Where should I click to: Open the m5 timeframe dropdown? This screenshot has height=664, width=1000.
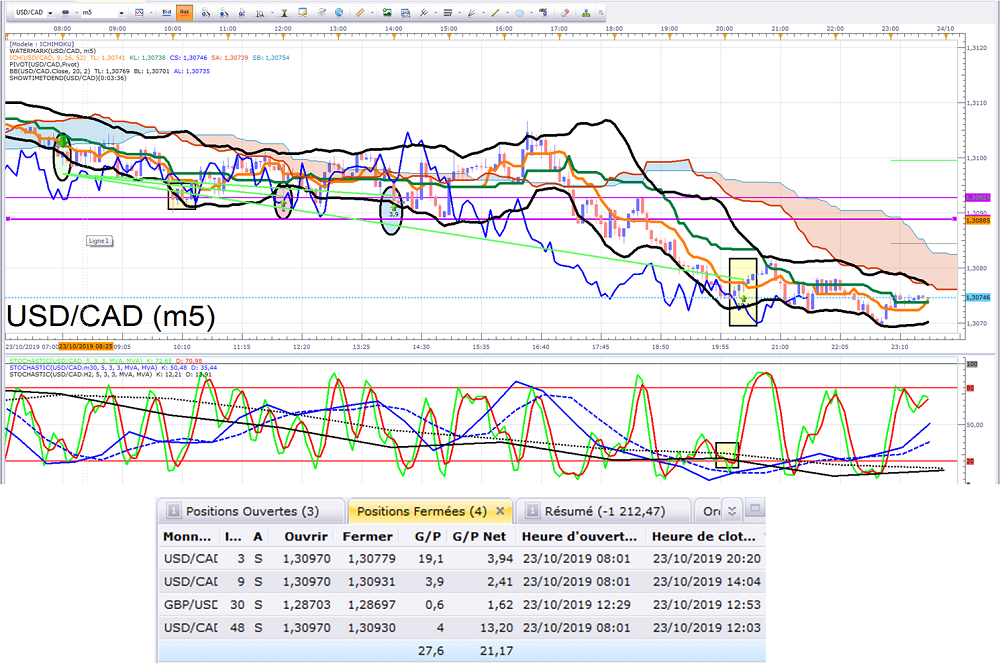[x=121, y=13]
